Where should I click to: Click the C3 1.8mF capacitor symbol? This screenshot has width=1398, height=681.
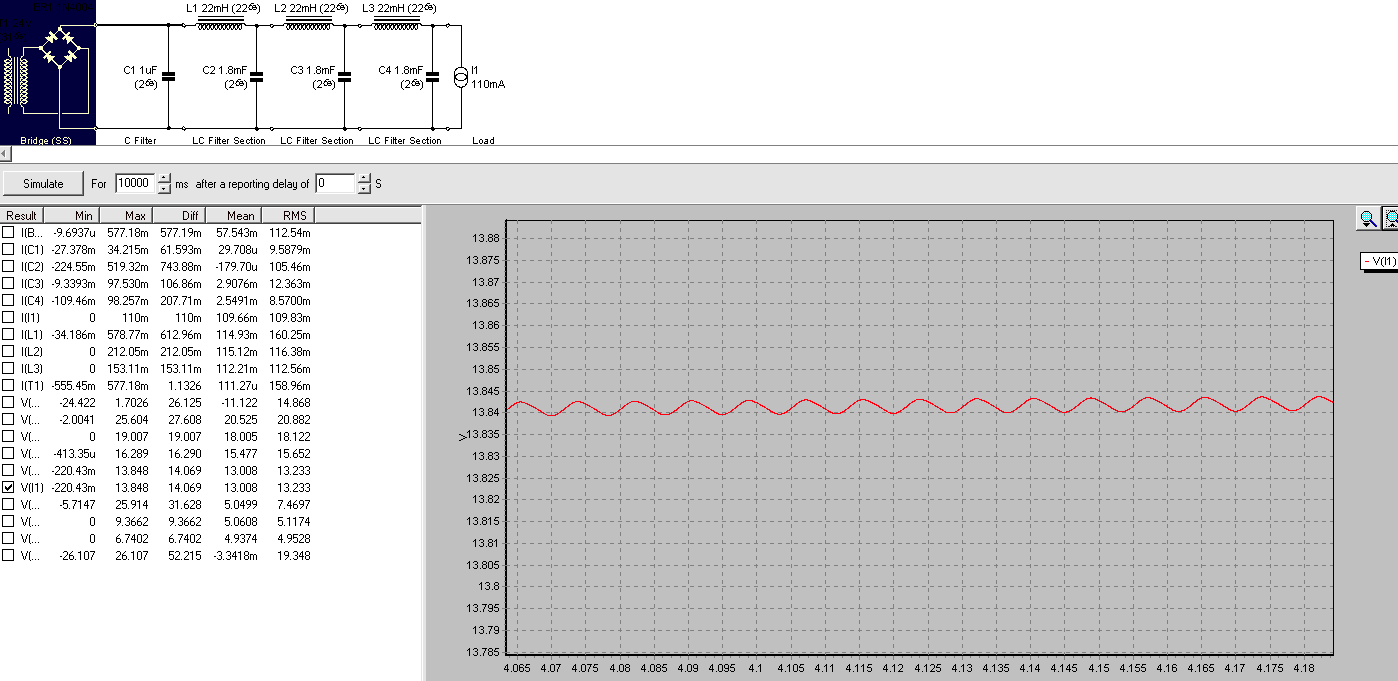(344, 76)
